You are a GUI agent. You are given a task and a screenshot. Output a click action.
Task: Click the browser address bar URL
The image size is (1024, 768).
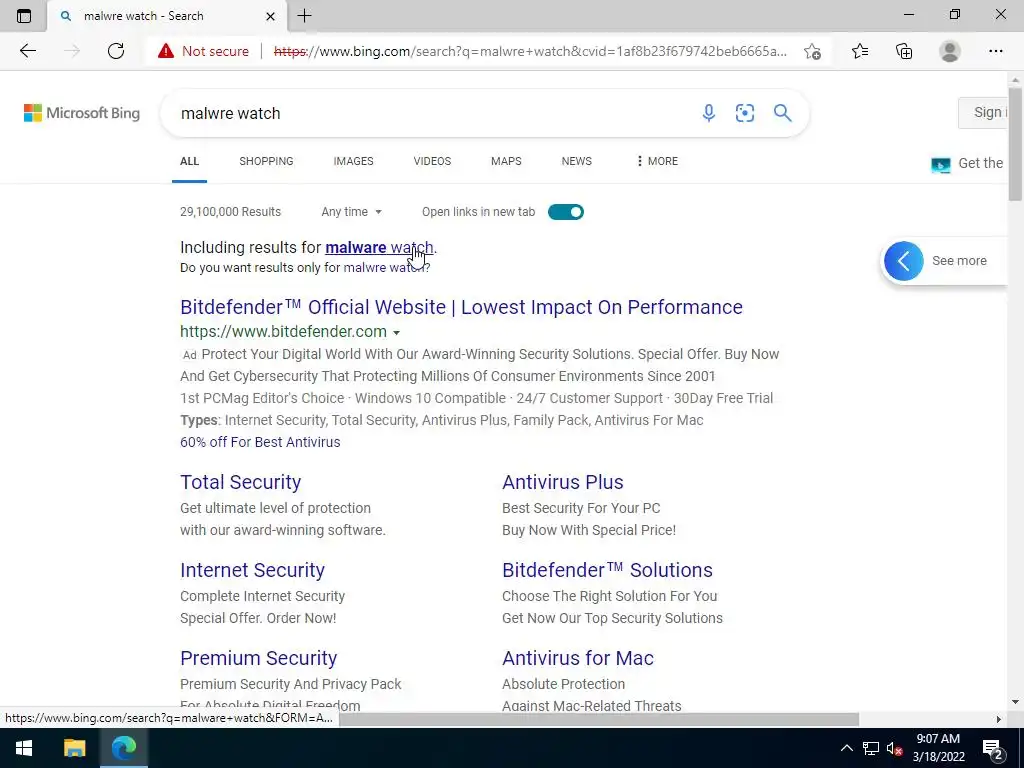530,51
